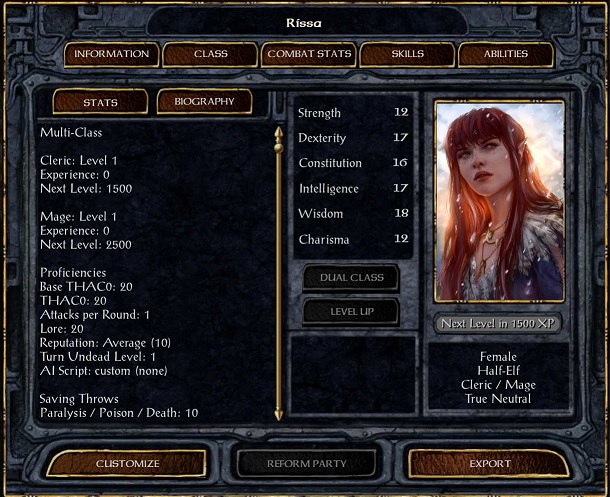Switch to the Class tab
610x497 pixels.
[x=210, y=54]
